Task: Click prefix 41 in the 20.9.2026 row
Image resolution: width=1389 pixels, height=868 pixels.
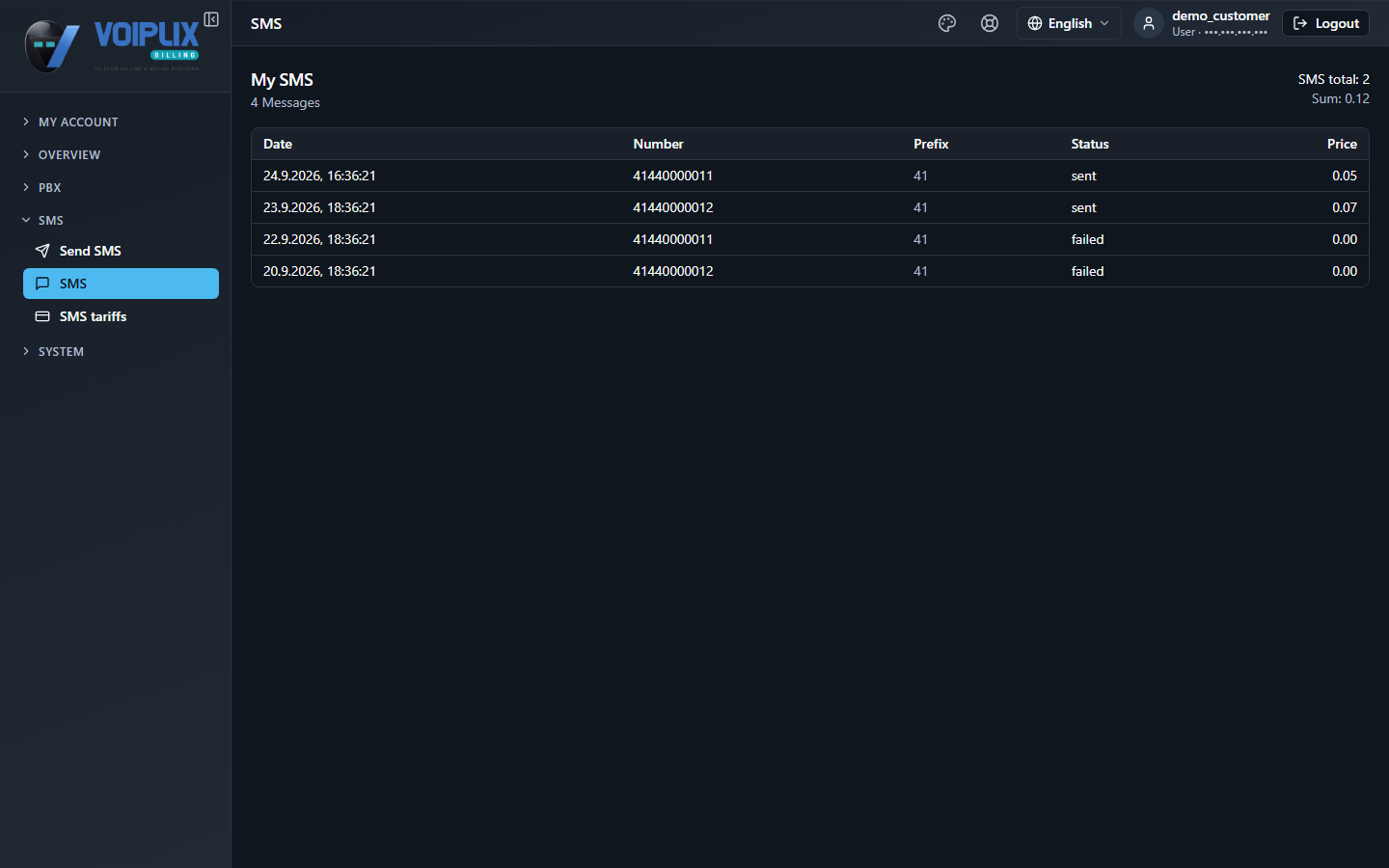Action: pyautogui.click(x=920, y=271)
